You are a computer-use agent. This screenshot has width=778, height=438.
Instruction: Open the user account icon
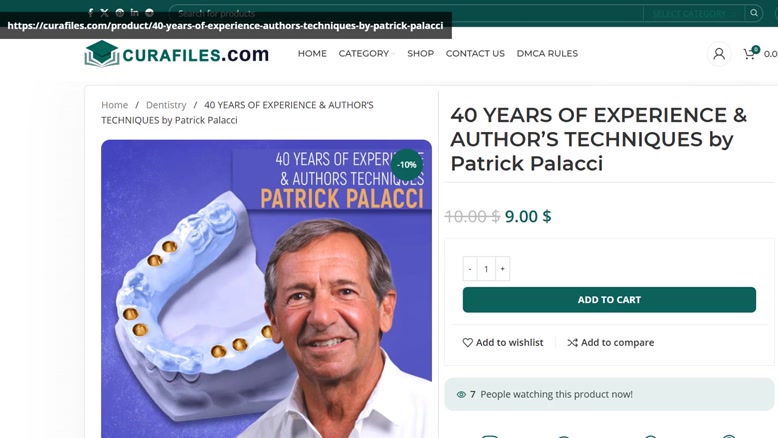[x=718, y=54]
